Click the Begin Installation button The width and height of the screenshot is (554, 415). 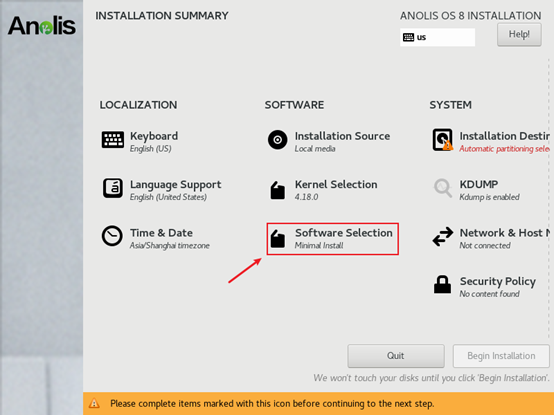point(501,356)
